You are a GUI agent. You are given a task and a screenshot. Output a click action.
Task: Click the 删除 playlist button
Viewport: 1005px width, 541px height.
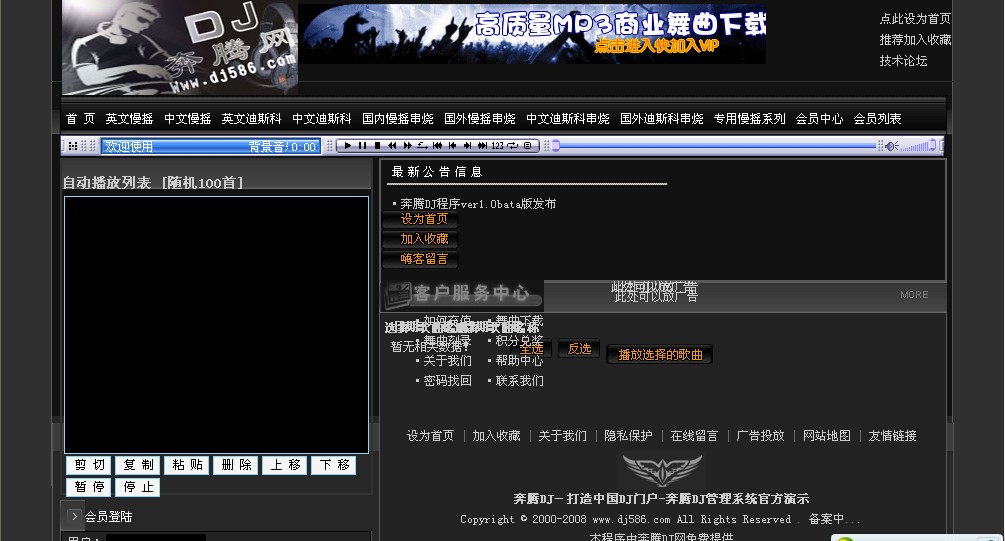236,465
